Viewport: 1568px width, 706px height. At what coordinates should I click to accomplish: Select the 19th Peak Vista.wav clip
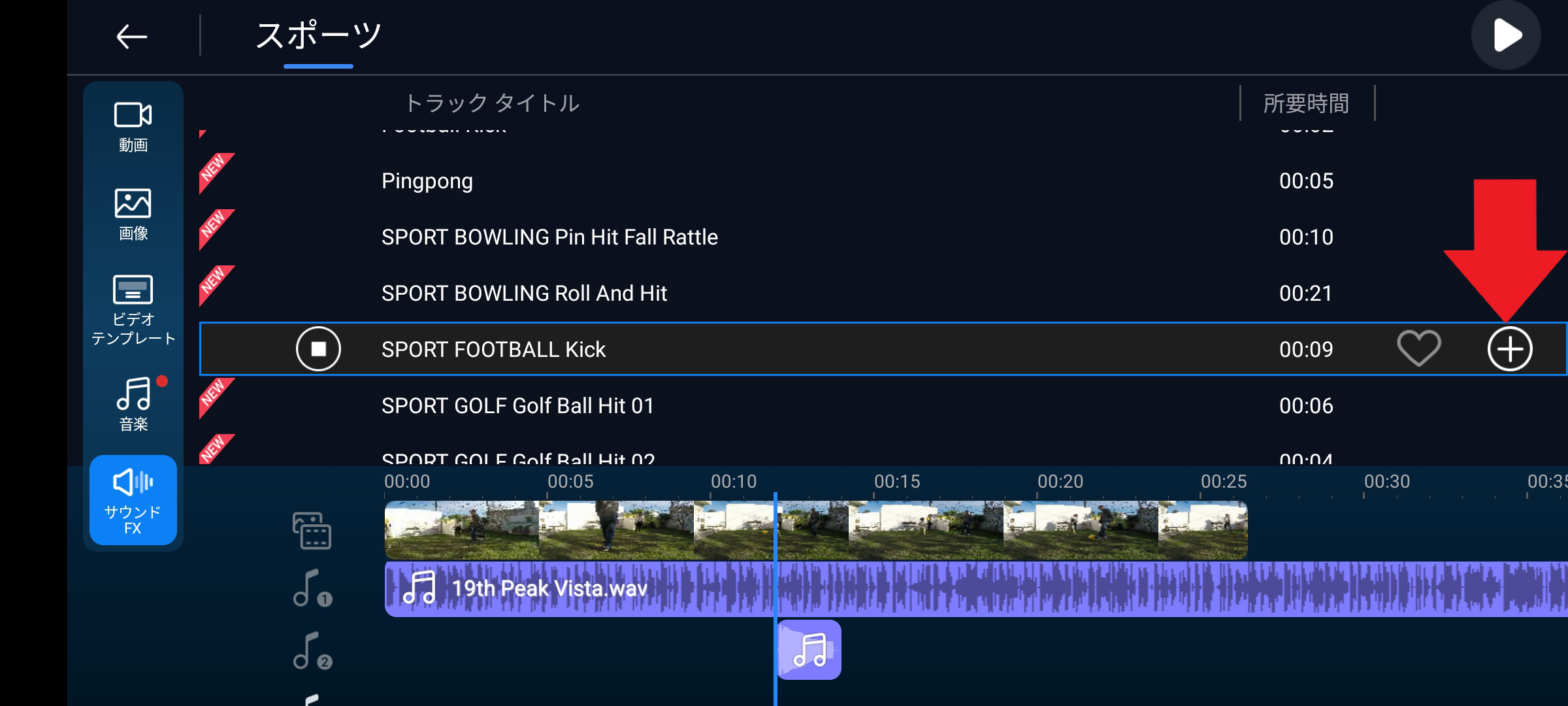point(976,589)
